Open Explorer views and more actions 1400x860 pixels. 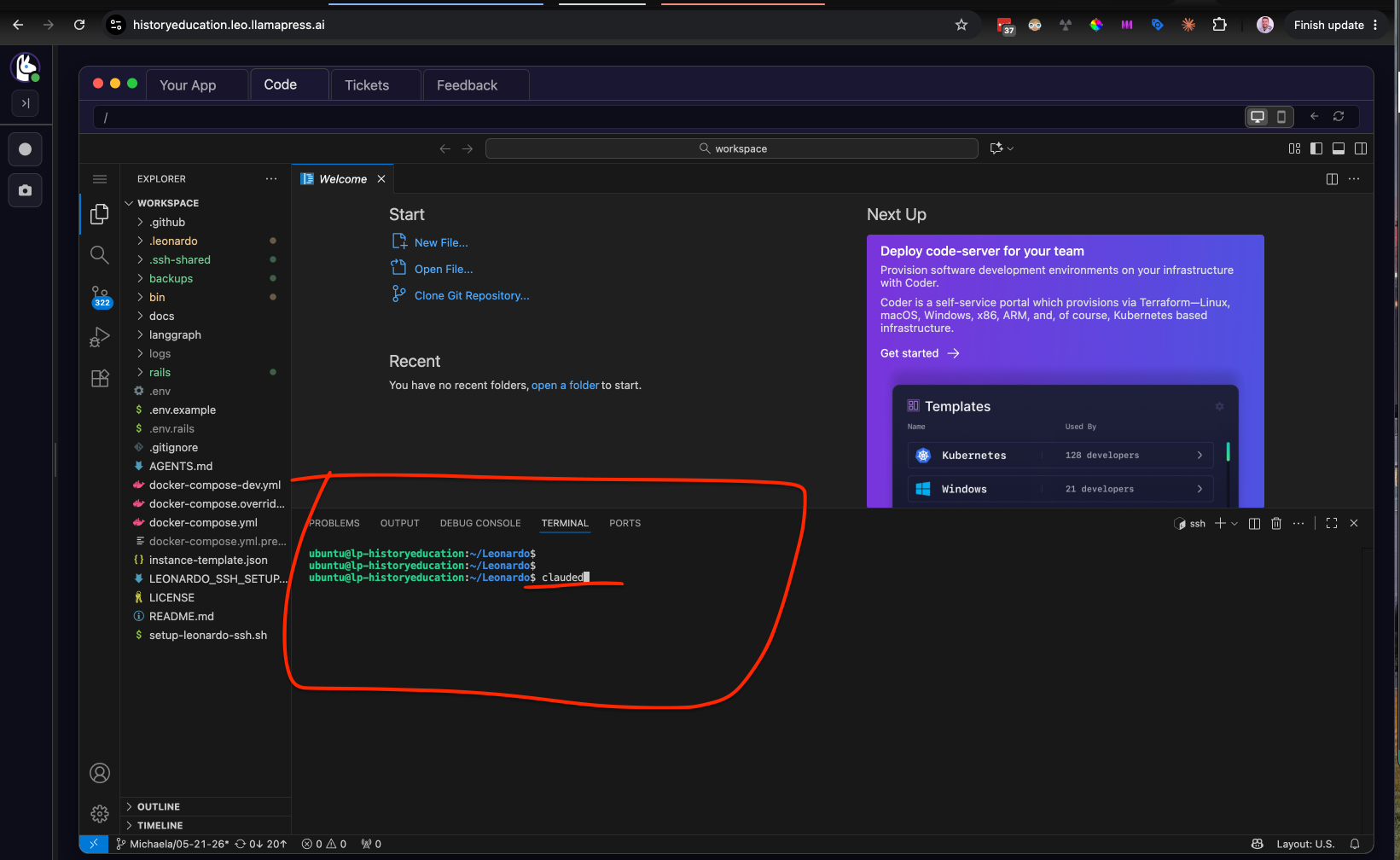click(271, 179)
